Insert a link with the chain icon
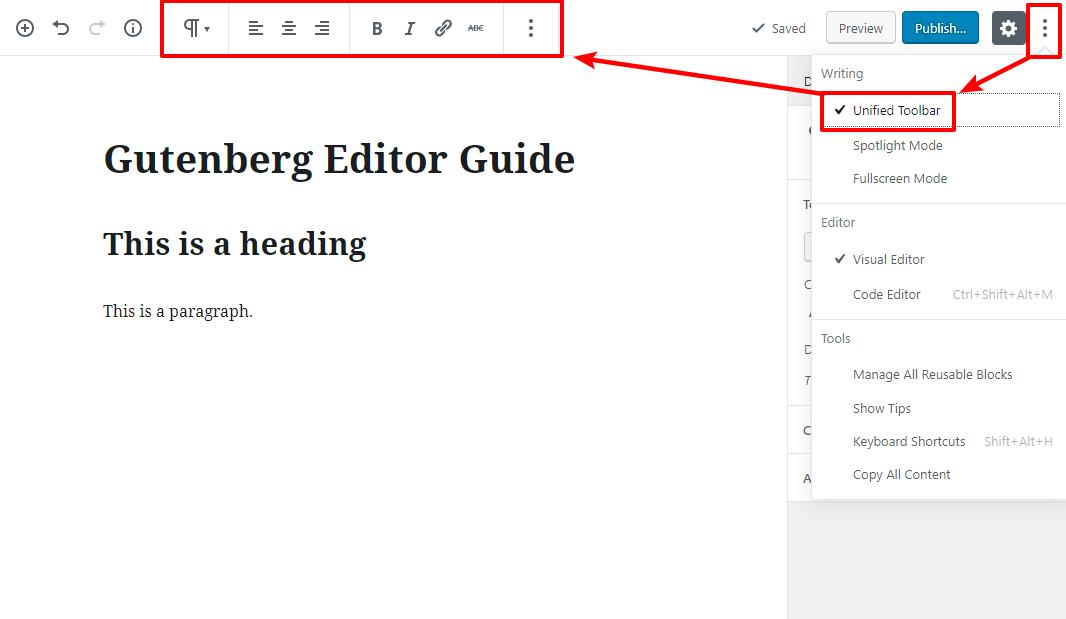Viewport: 1066px width, 619px height. pyautogui.click(x=443, y=28)
